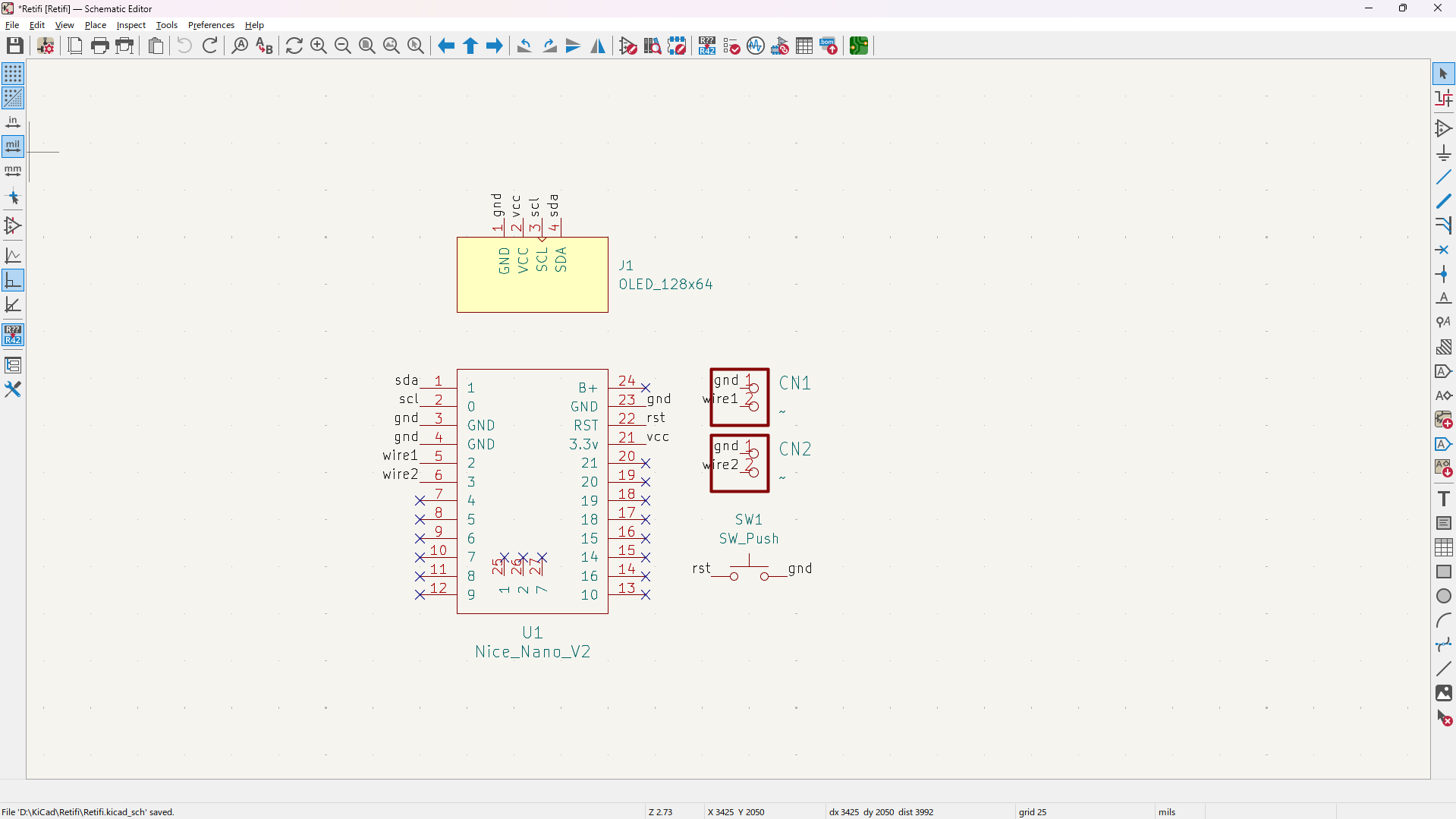Toggle grid display visibility
The image size is (1456, 819).
click(13, 74)
